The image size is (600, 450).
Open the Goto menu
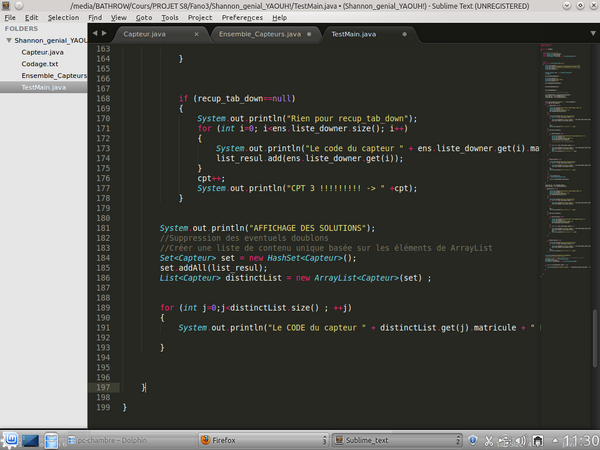point(145,17)
